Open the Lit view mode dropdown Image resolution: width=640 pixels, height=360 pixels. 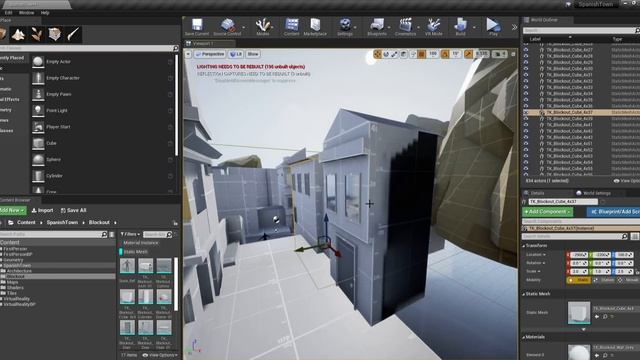tap(236, 54)
